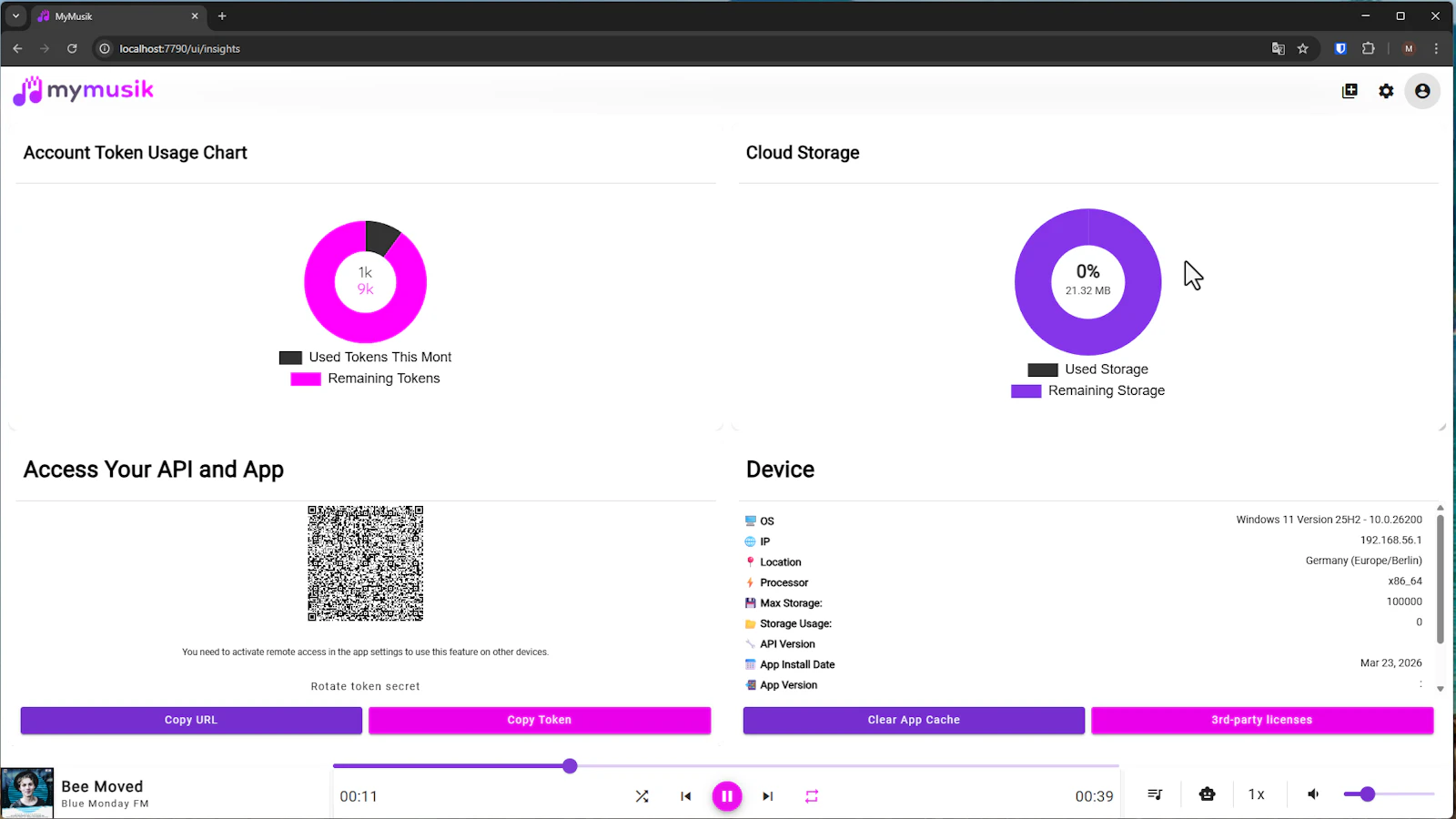Toggle Remaining Storage legend item
1456x819 pixels.
tap(1087, 390)
